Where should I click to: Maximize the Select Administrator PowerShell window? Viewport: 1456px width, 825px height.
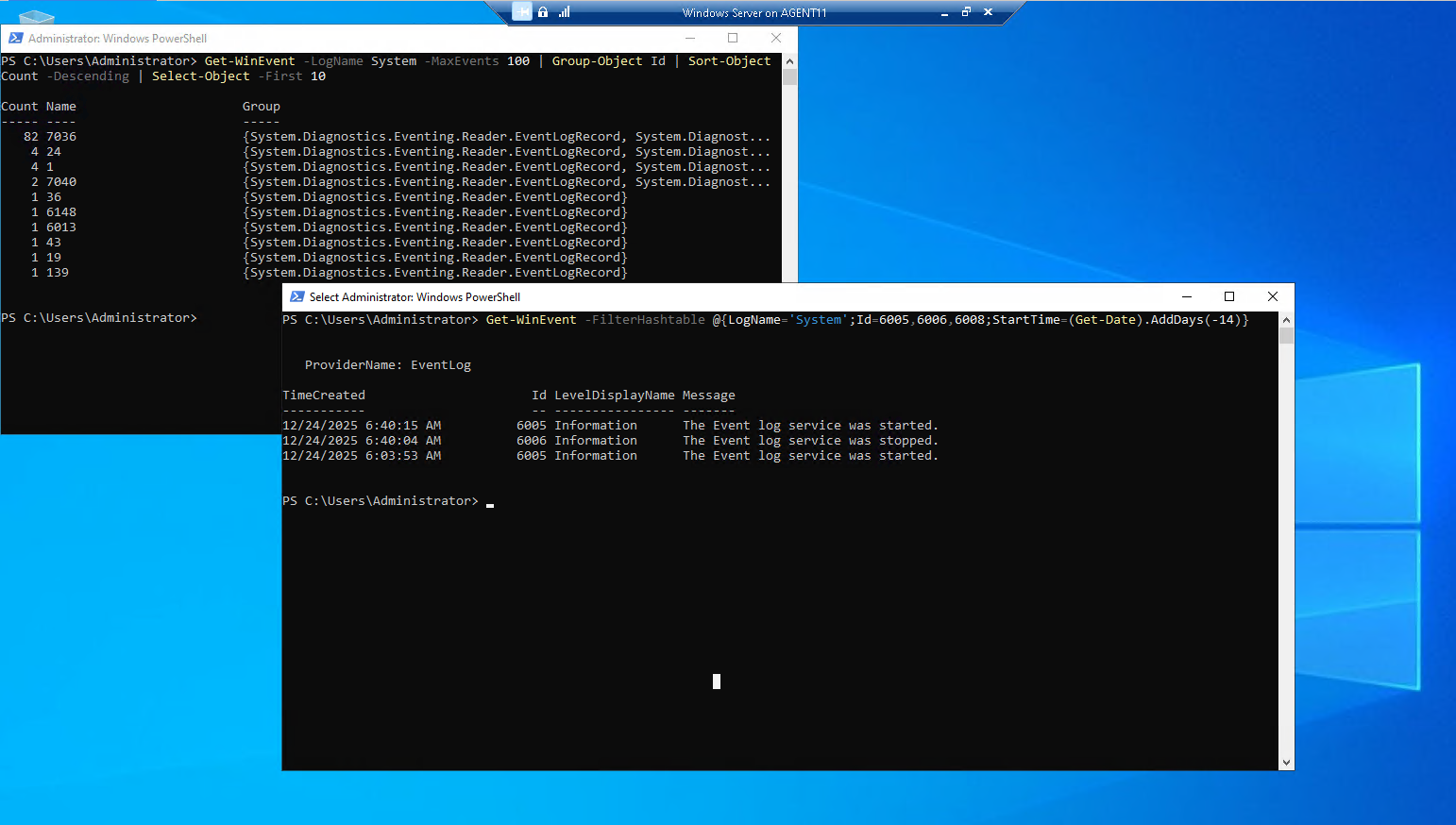1229,296
